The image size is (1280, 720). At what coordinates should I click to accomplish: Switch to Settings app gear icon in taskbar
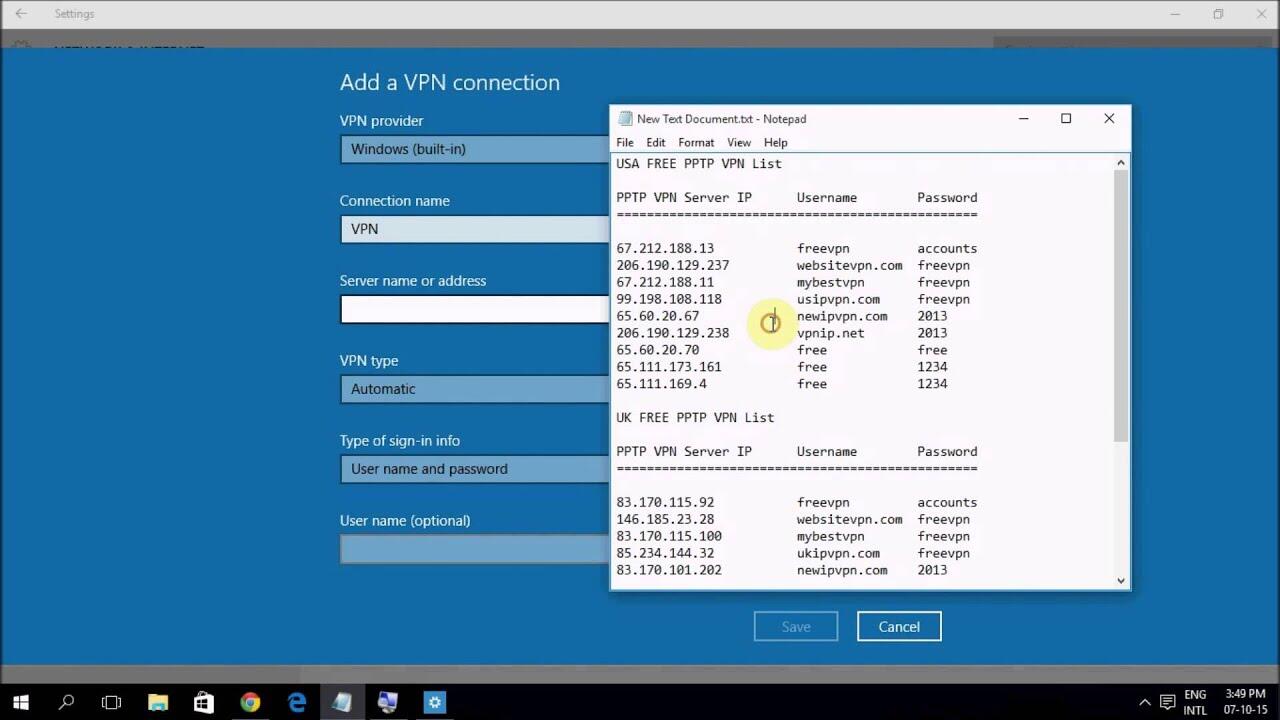coord(434,702)
